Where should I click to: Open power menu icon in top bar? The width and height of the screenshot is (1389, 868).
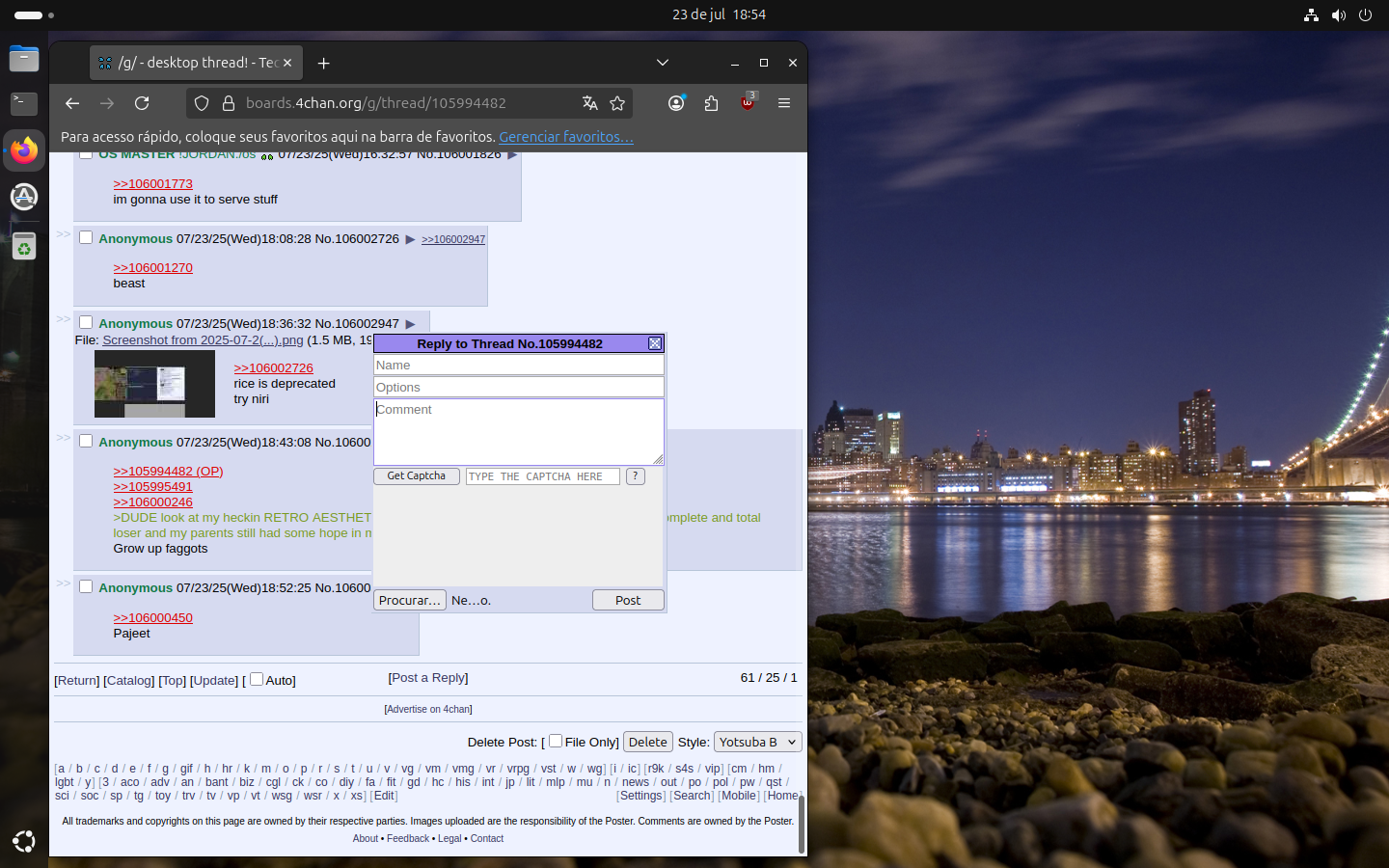pos(1365,14)
